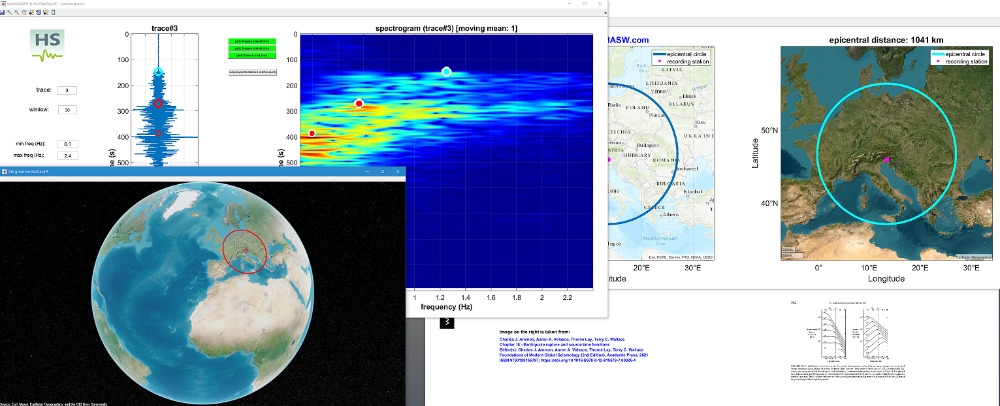Viewport: 1000px width, 406px height.
Task: Click the spectrogram plot title
Action: pyautogui.click(x=446, y=27)
